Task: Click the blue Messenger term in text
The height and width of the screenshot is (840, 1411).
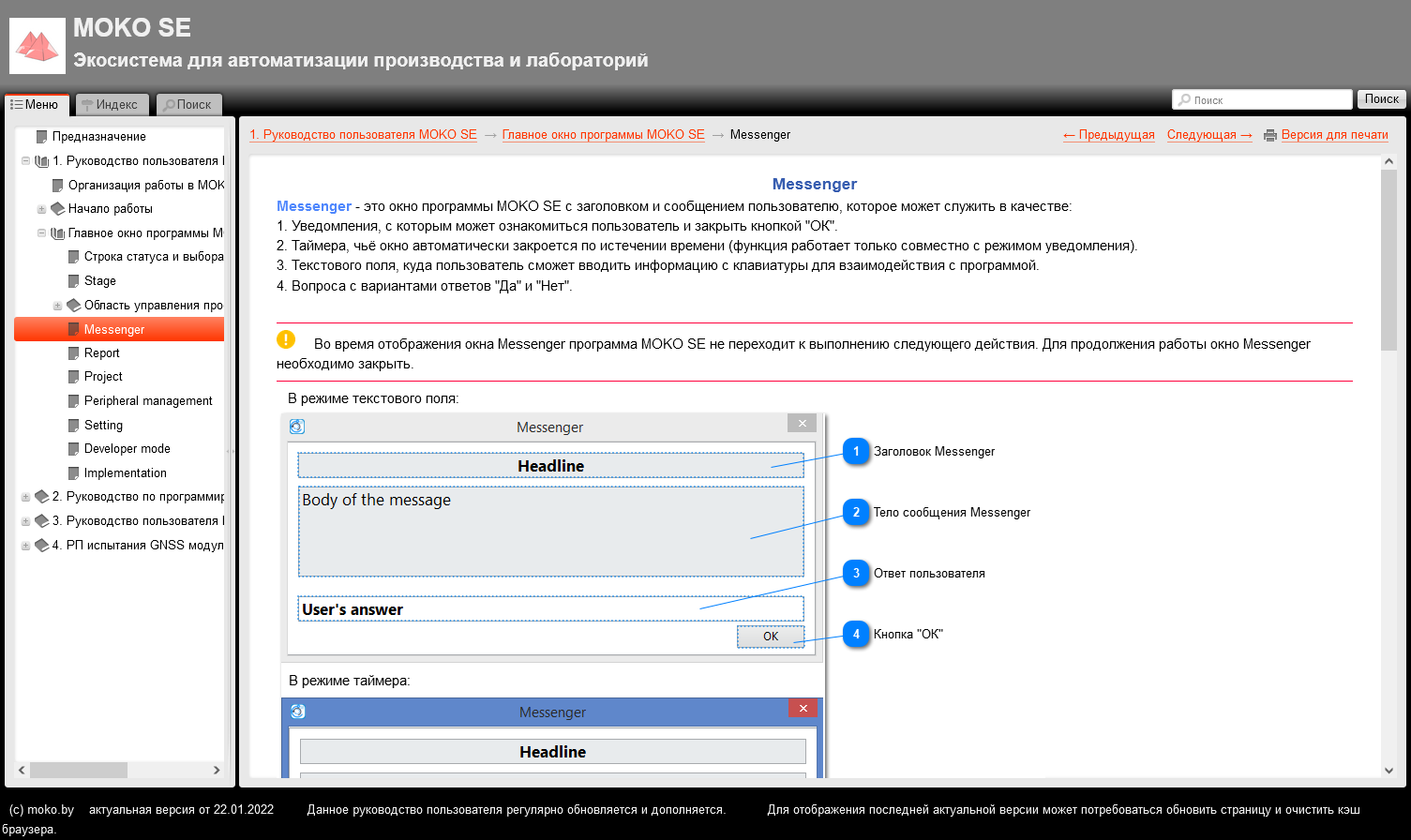Action: [x=314, y=206]
